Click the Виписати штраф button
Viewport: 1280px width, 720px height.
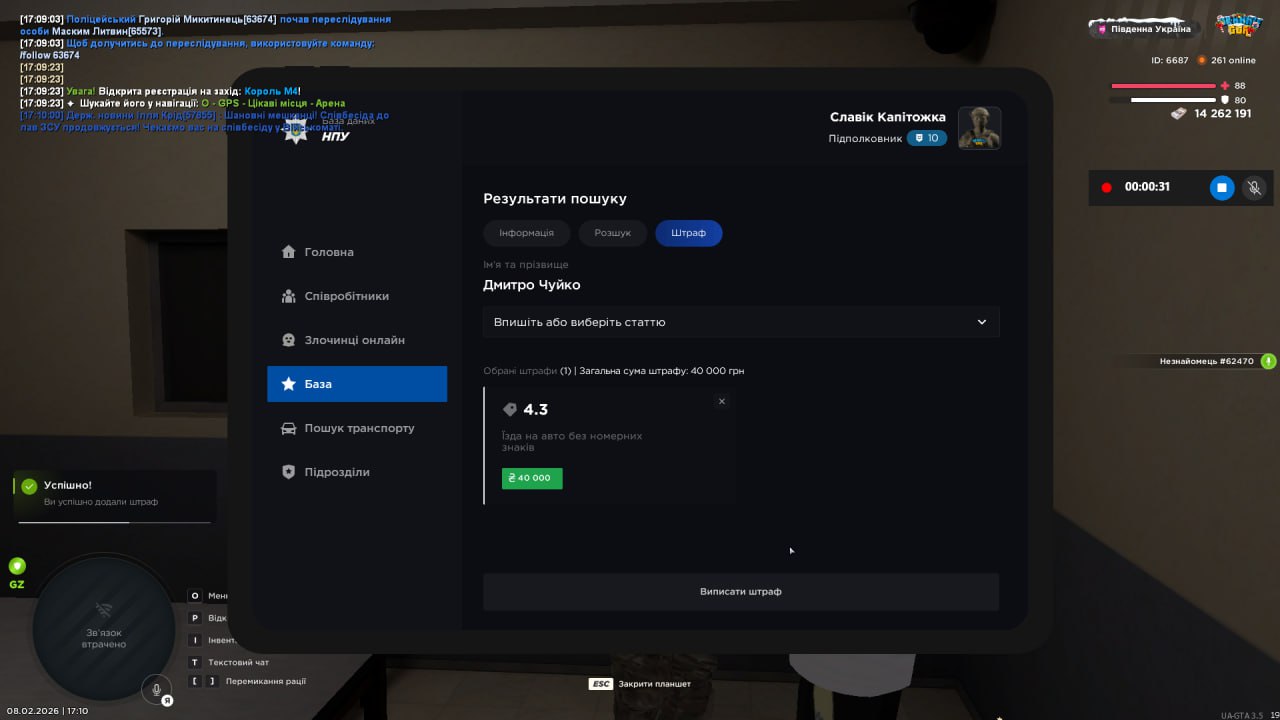click(741, 591)
